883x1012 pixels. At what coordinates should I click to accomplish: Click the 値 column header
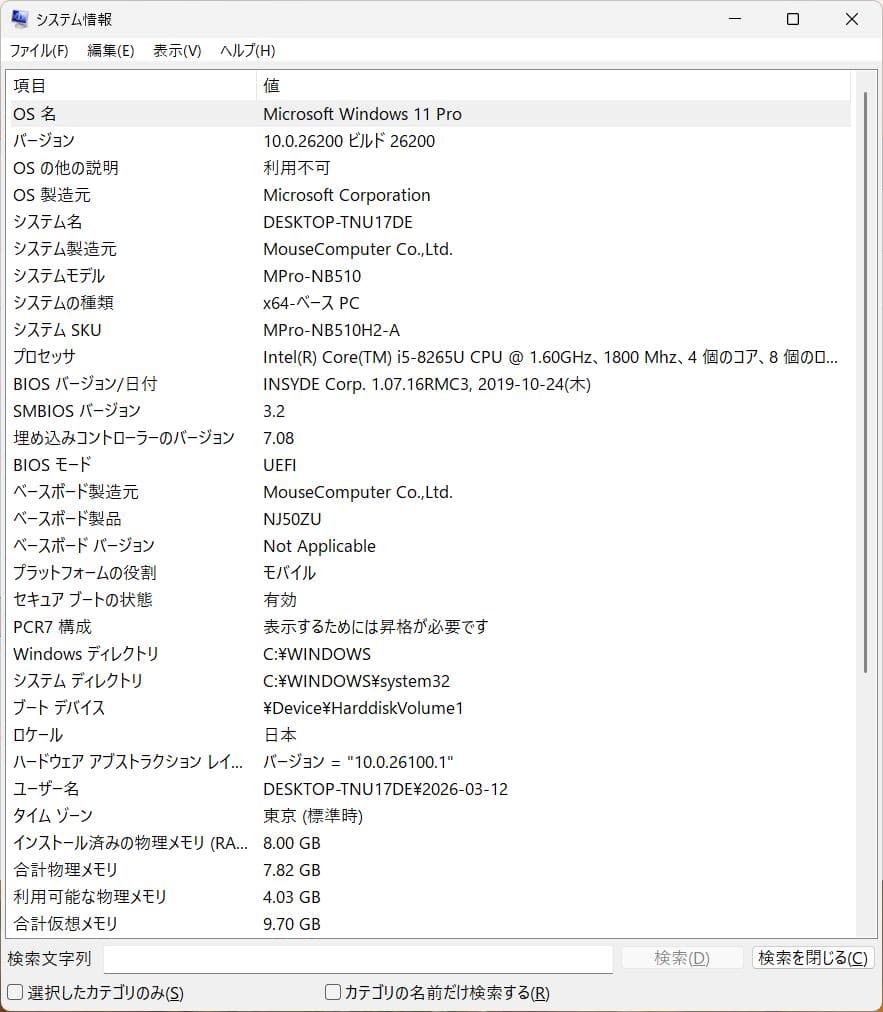click(553, 86)
